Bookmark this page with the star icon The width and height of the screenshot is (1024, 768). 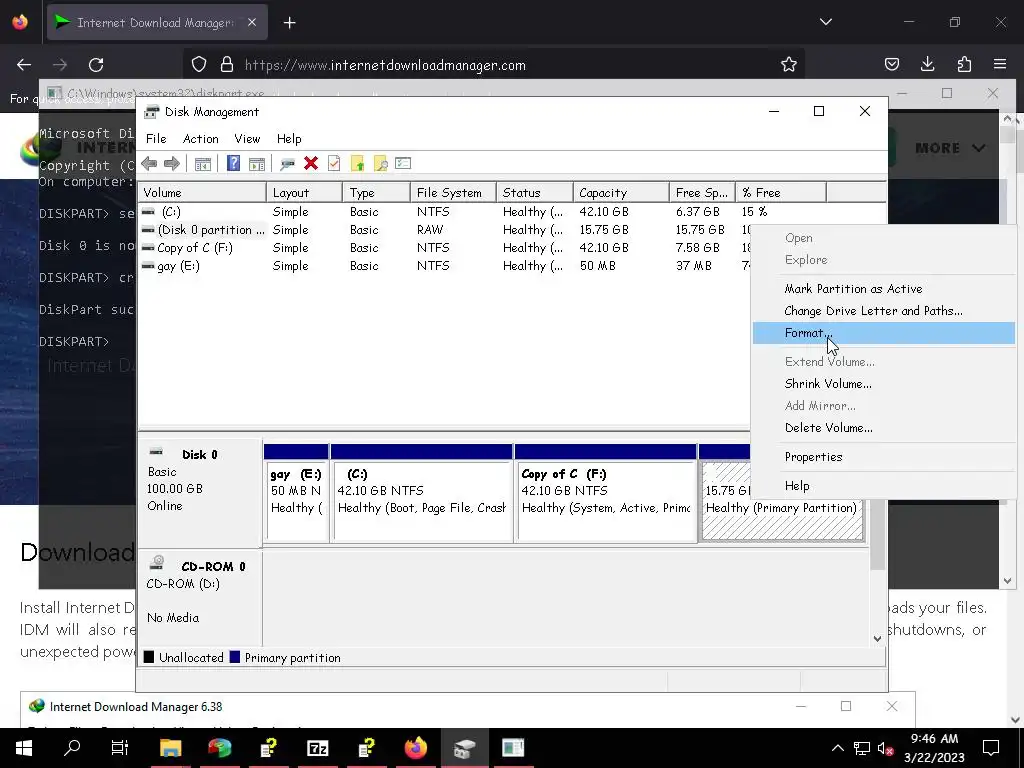click(x=789, y=65)
